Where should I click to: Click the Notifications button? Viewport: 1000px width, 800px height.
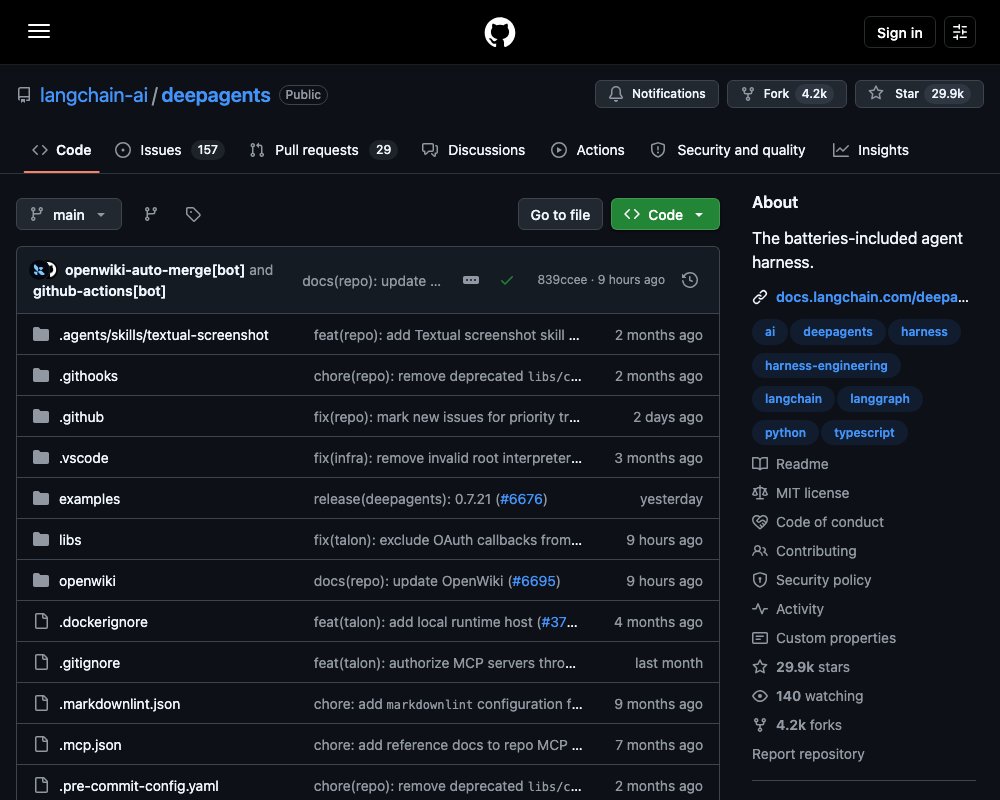pyautogui.click(x=656, y=94)
